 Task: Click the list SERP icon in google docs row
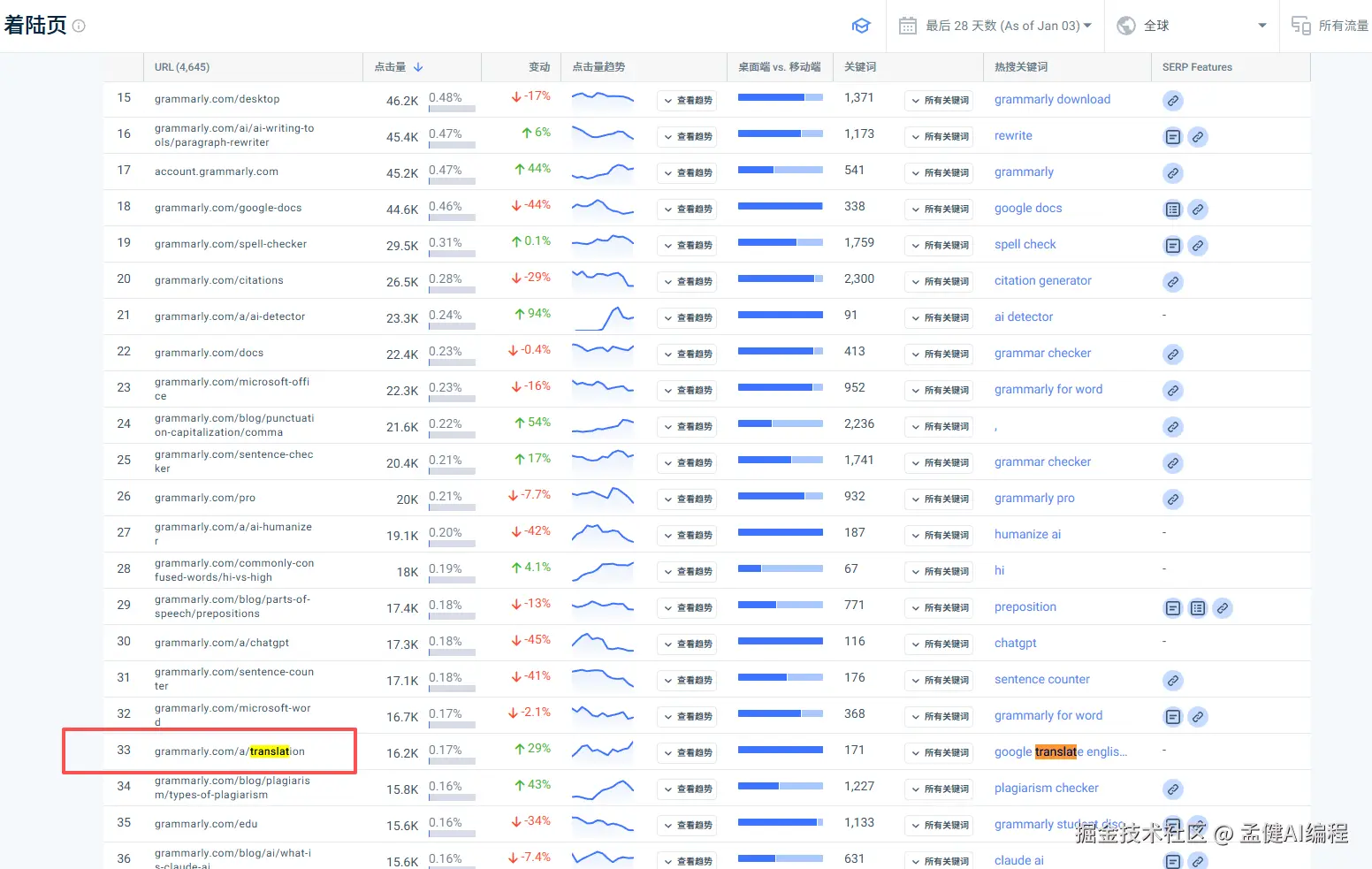pyautogui.click(x=1172, y=210)
